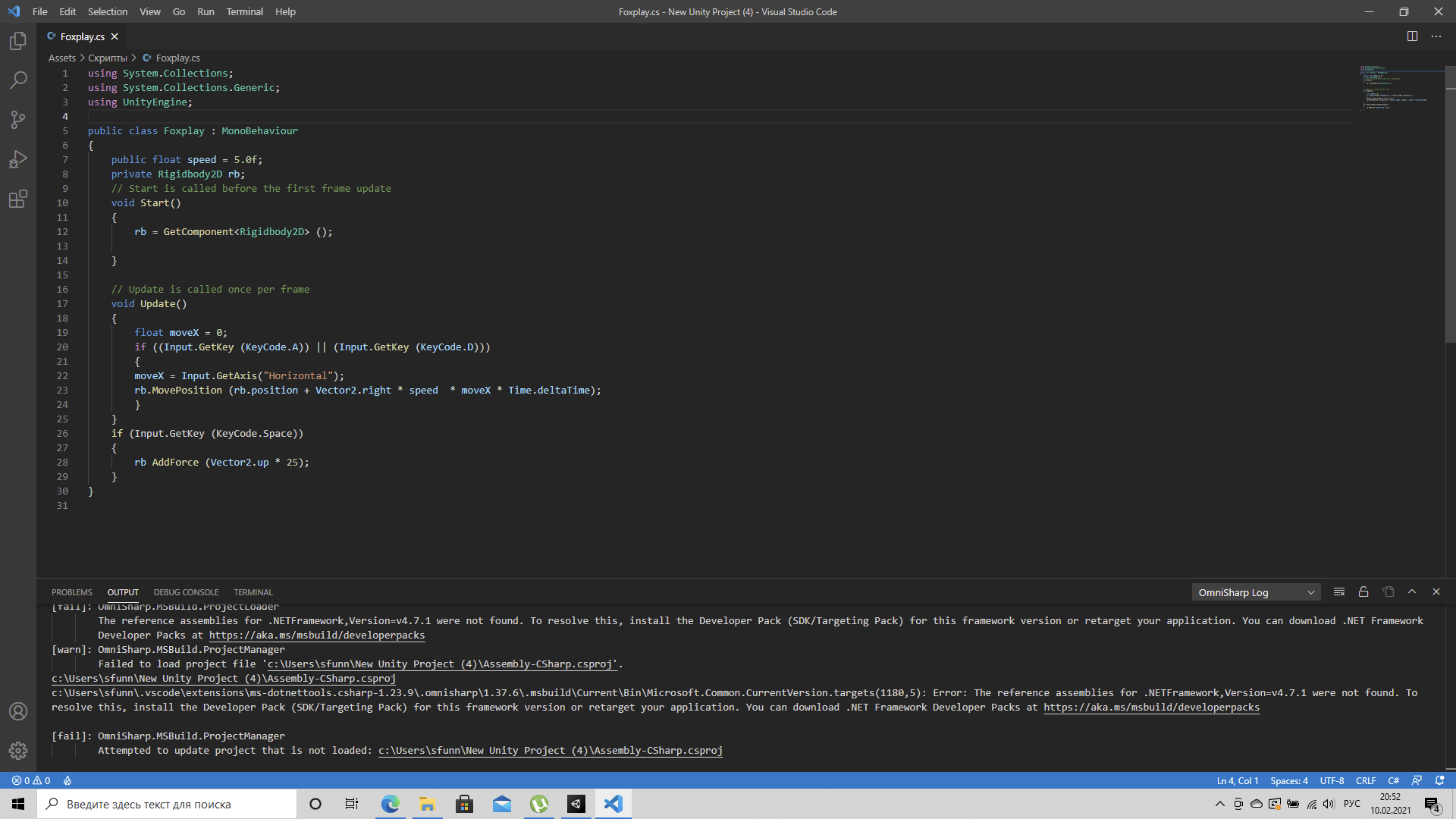Switch to the PROBLEMS panel tab
1456x819 pixels.
coord(72,592)
